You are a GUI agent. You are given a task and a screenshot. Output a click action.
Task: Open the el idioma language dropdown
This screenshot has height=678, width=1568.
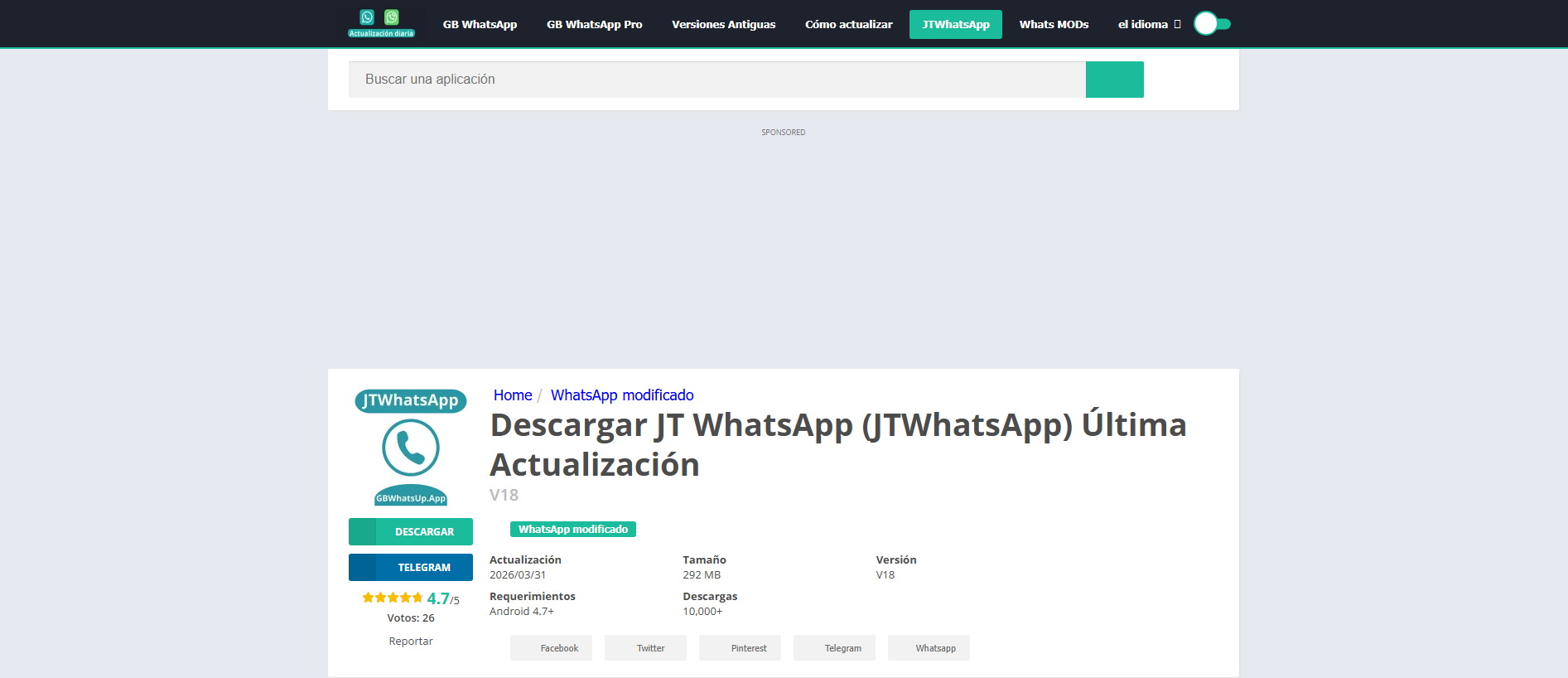point(1149,24)
